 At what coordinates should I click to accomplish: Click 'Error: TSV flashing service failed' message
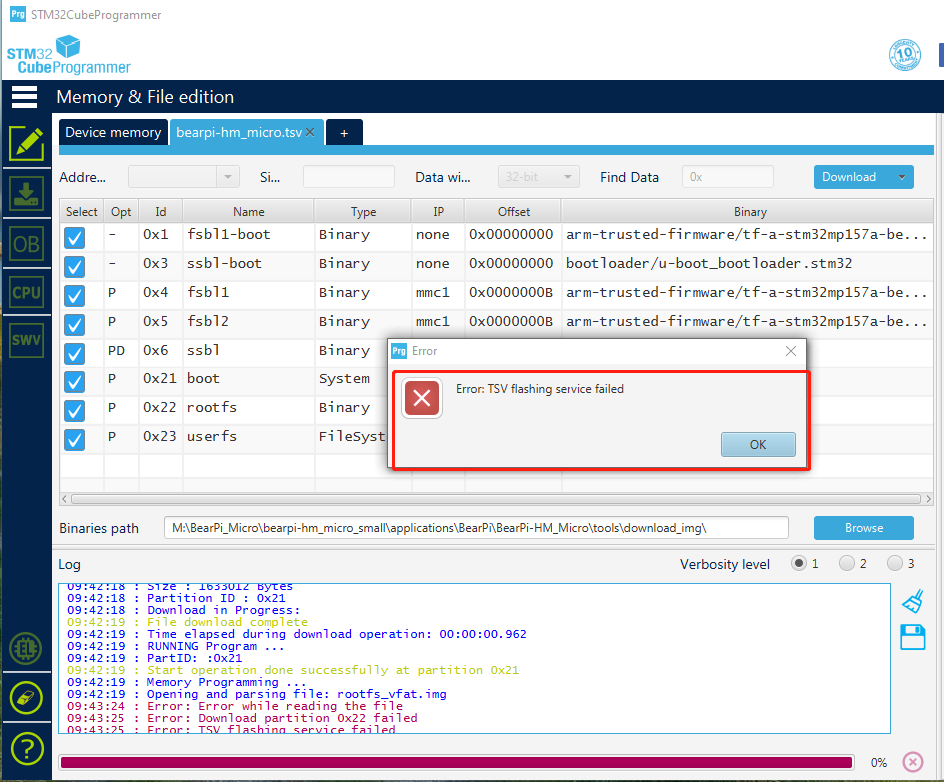coord(539,389)
